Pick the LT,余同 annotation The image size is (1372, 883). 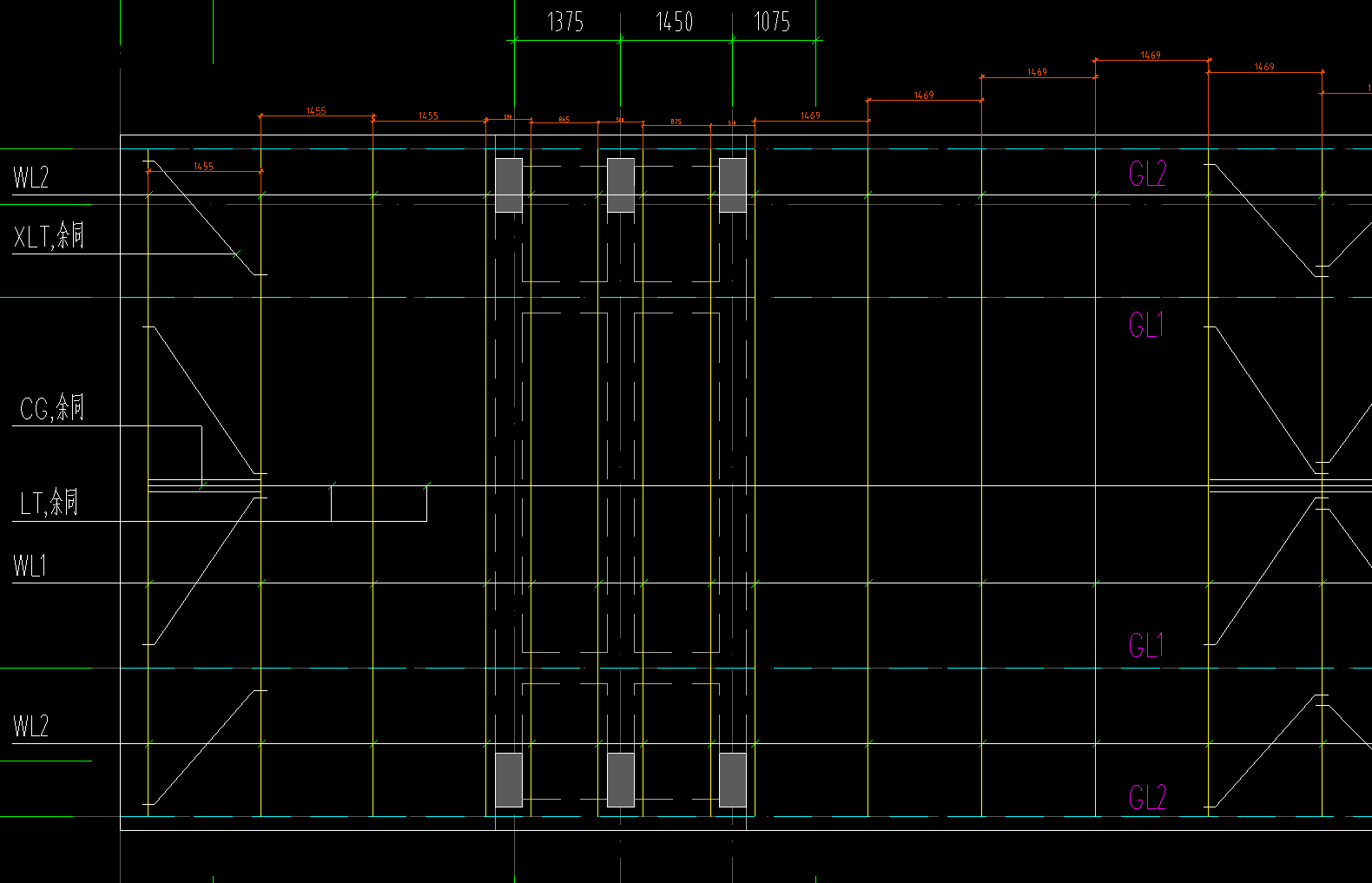tap(49, 503)
